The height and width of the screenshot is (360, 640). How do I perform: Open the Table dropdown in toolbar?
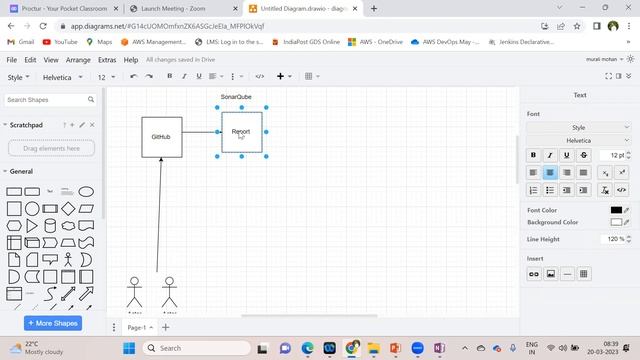point(312,76)
